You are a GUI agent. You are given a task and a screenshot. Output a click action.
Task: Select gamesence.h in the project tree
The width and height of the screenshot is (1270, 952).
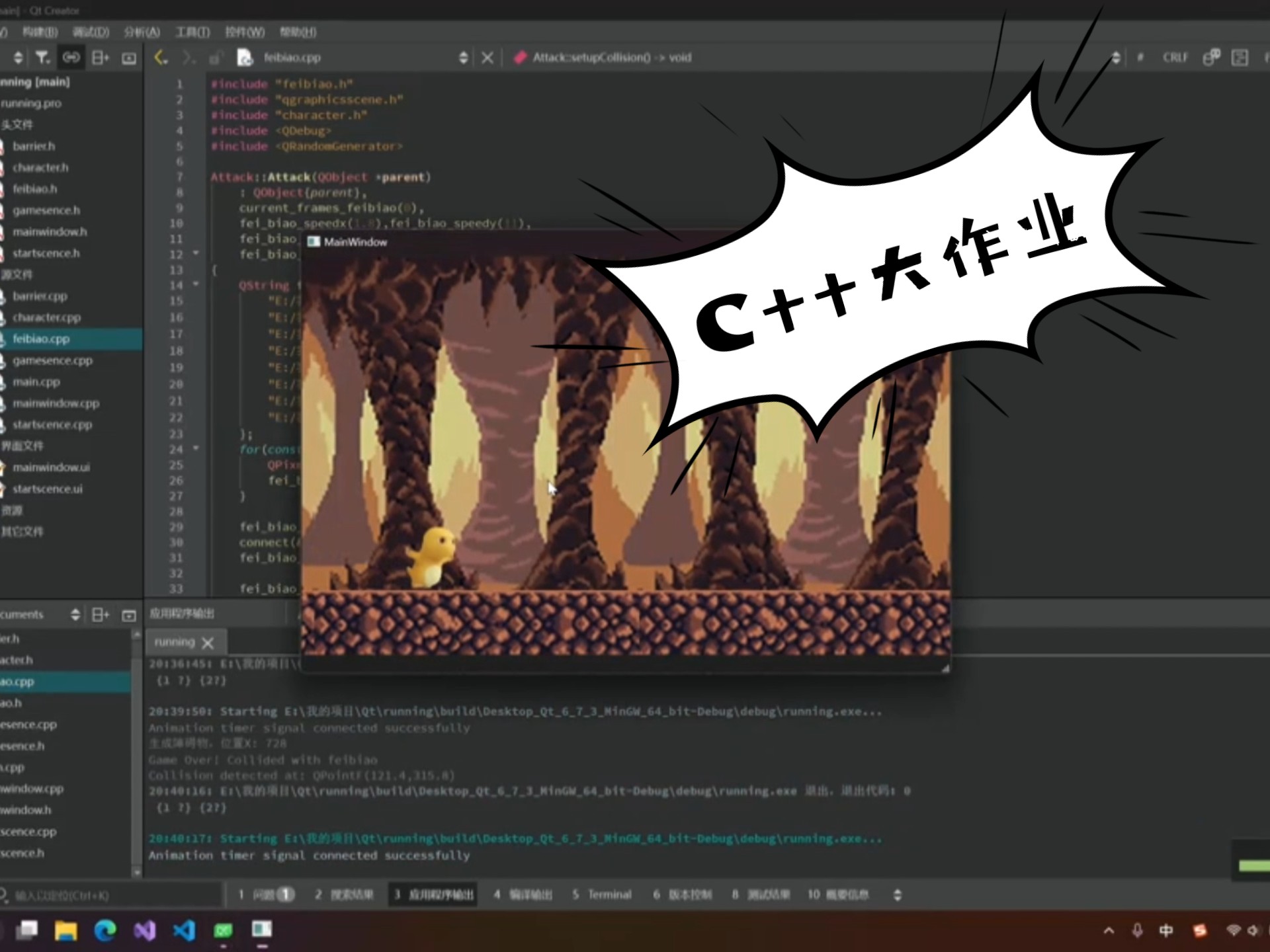tap(46, 210)
